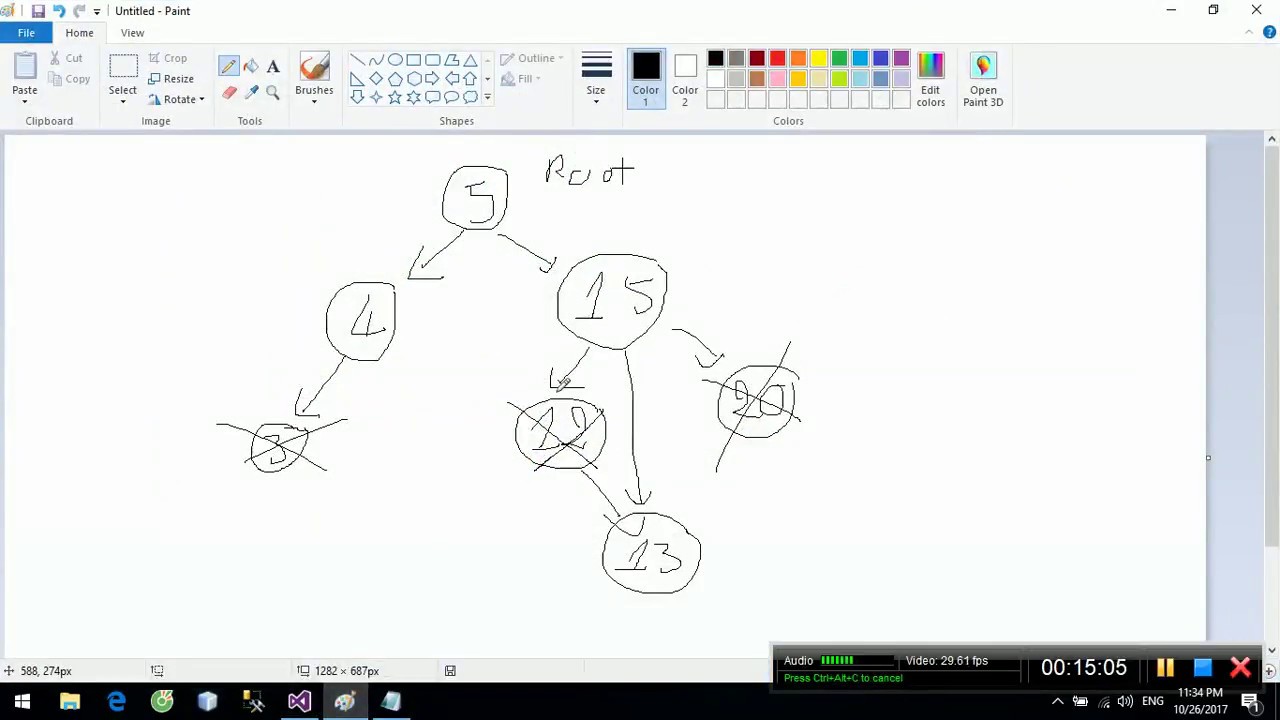The width and height of the screenshot is (1280, 720).
Task: Select the Color picker eyedropper tool
Action: 251,92
